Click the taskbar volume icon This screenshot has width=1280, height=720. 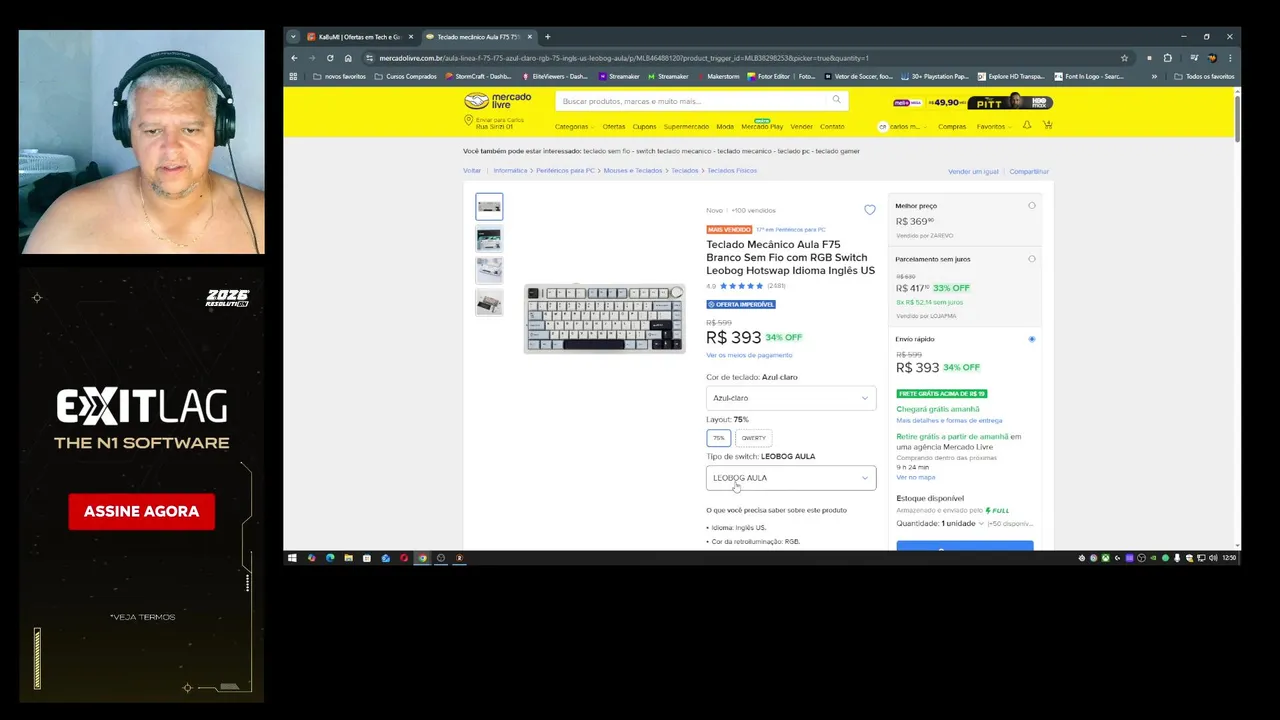point(1212,558)
